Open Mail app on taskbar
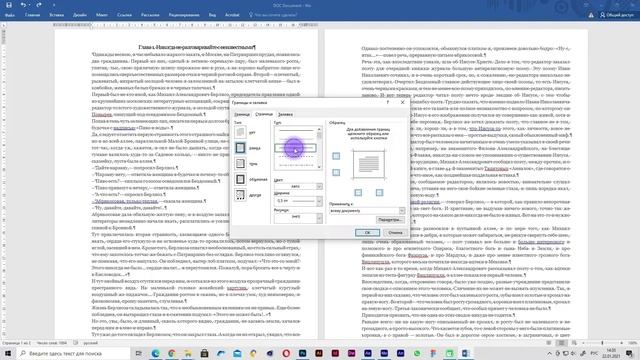Screen dimensions: 640x360 coord(237,353)
